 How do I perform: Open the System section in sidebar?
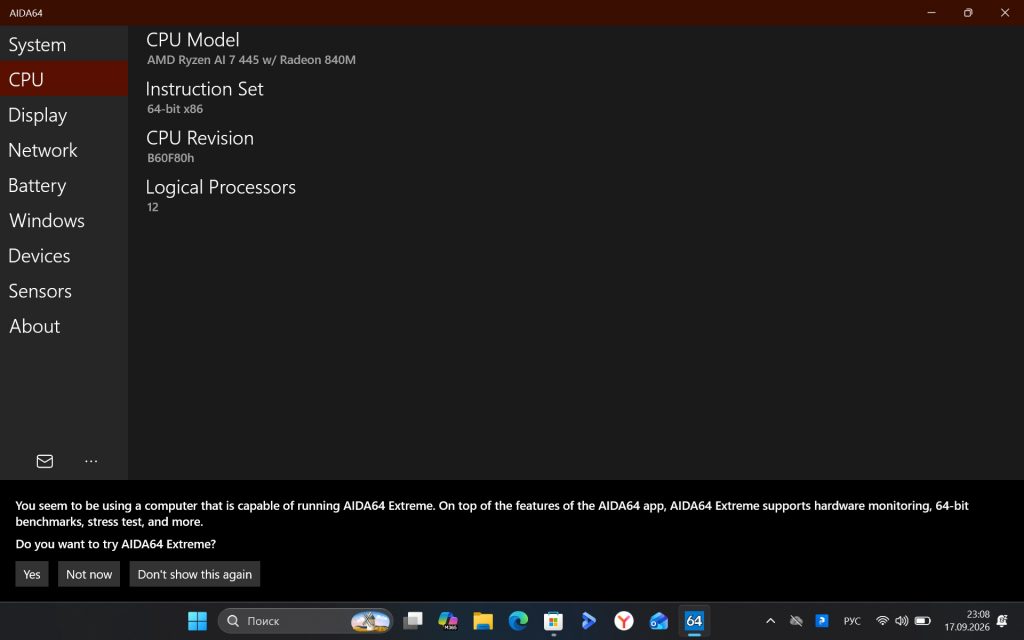click(x=64, y=44)
